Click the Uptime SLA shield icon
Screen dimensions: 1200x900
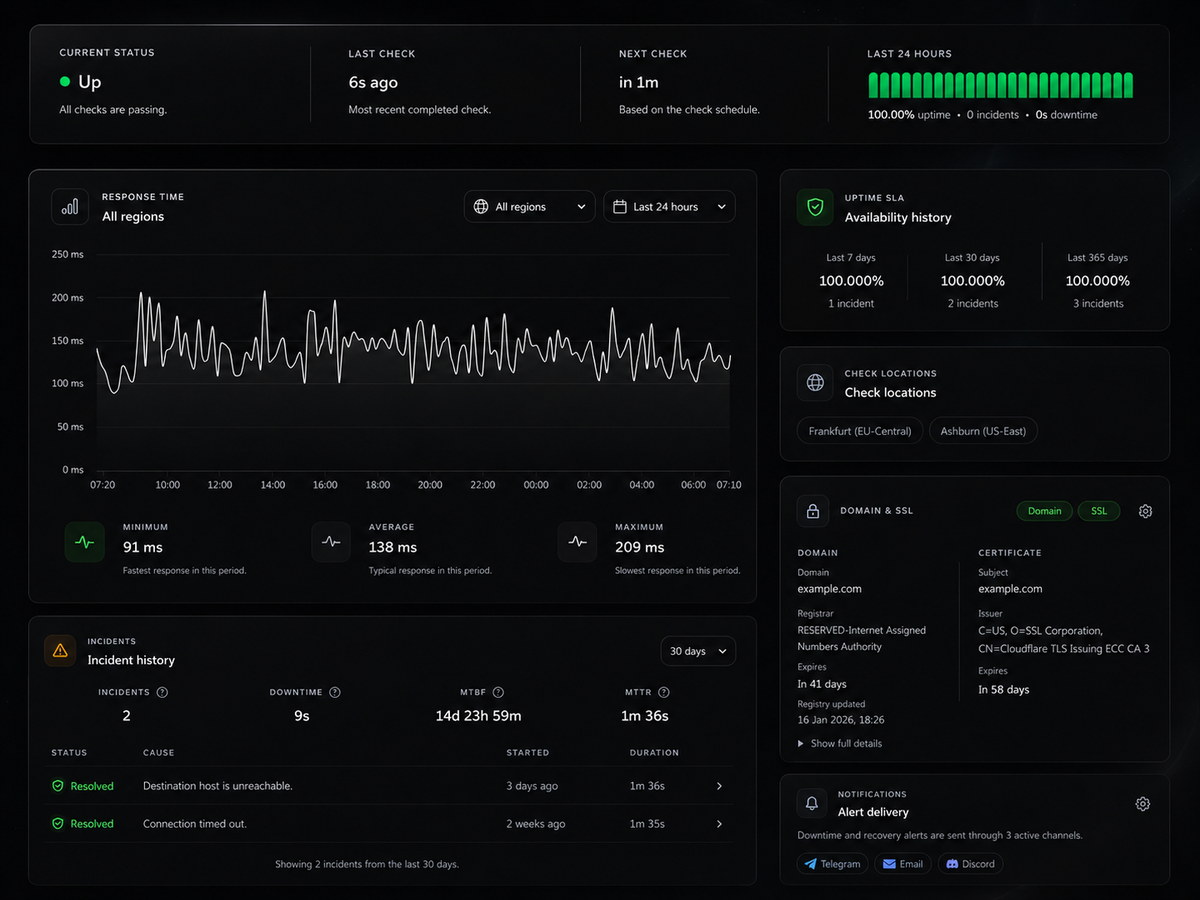coord(815,207)
